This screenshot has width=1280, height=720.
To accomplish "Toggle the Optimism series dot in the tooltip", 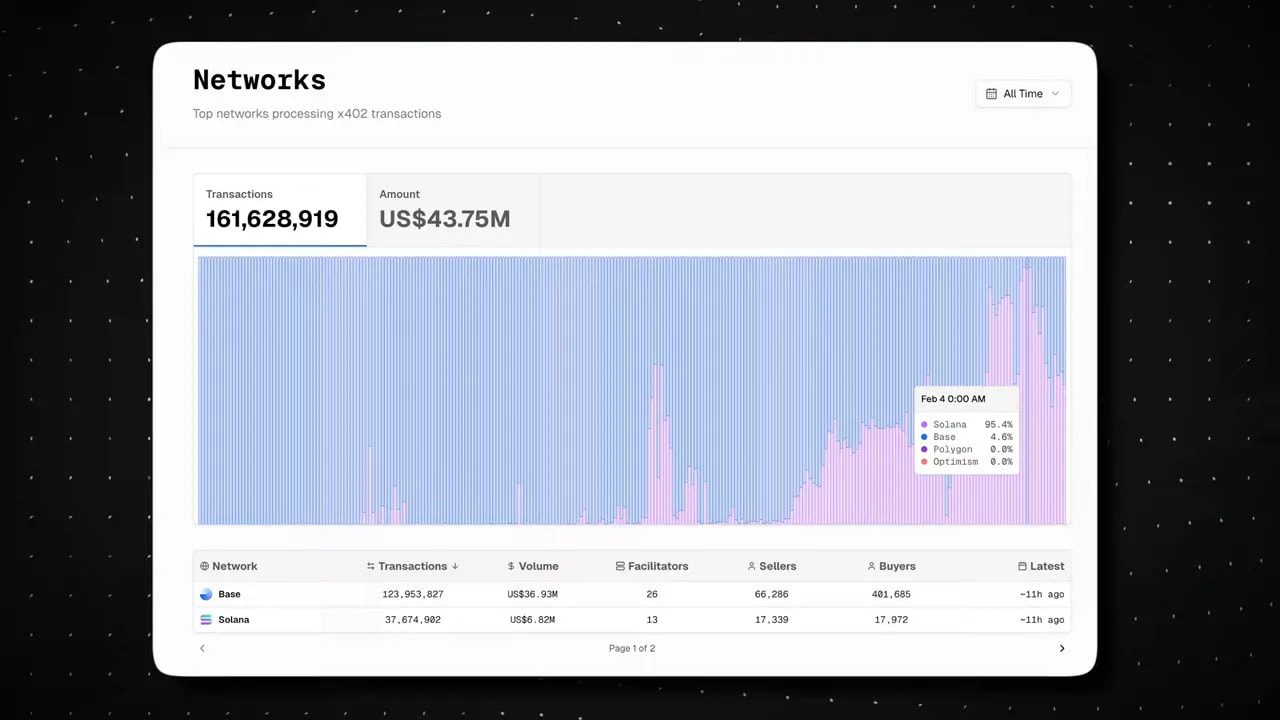I will pos(924,461).
